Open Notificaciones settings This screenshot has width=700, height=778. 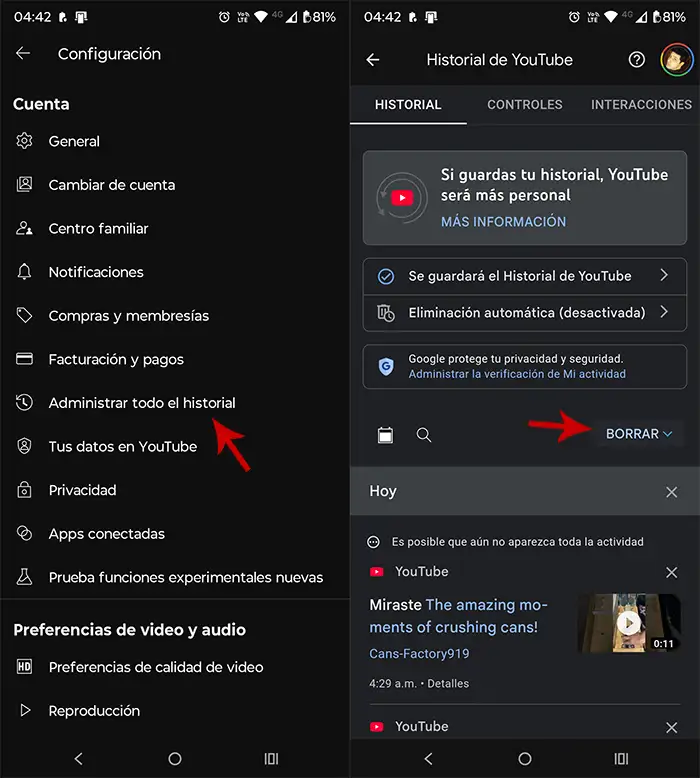(96, 272)
